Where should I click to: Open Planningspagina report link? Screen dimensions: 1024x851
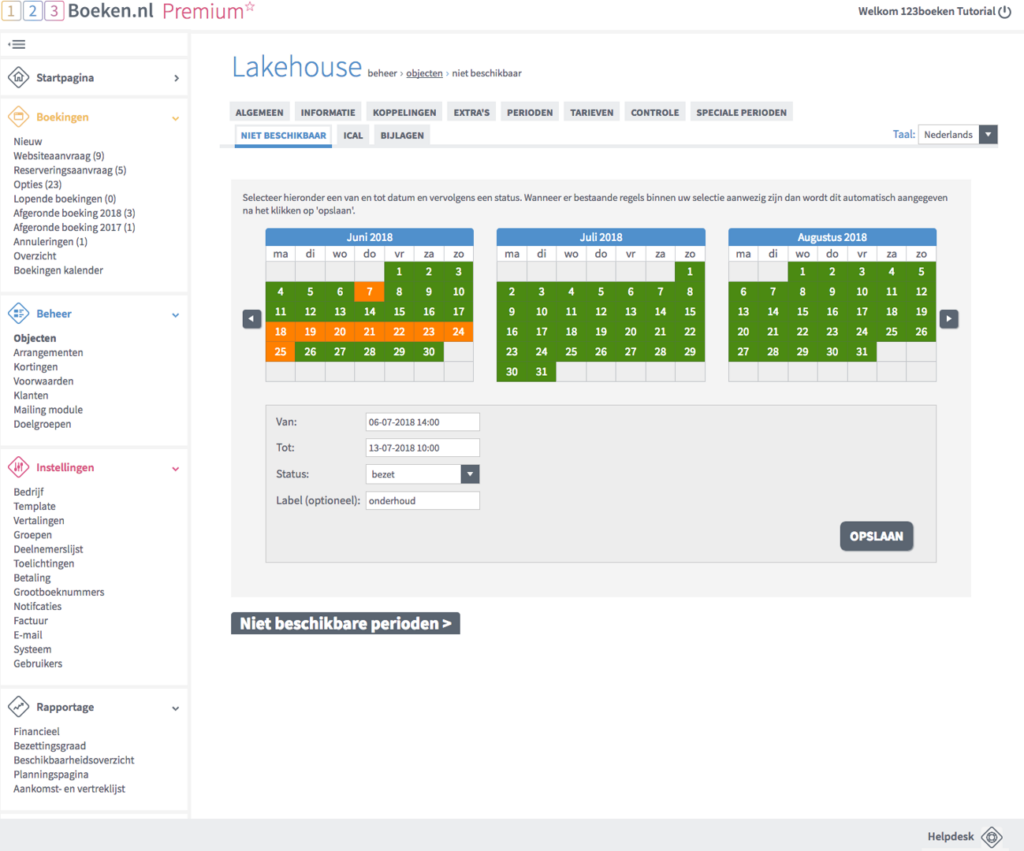(51, 775)
